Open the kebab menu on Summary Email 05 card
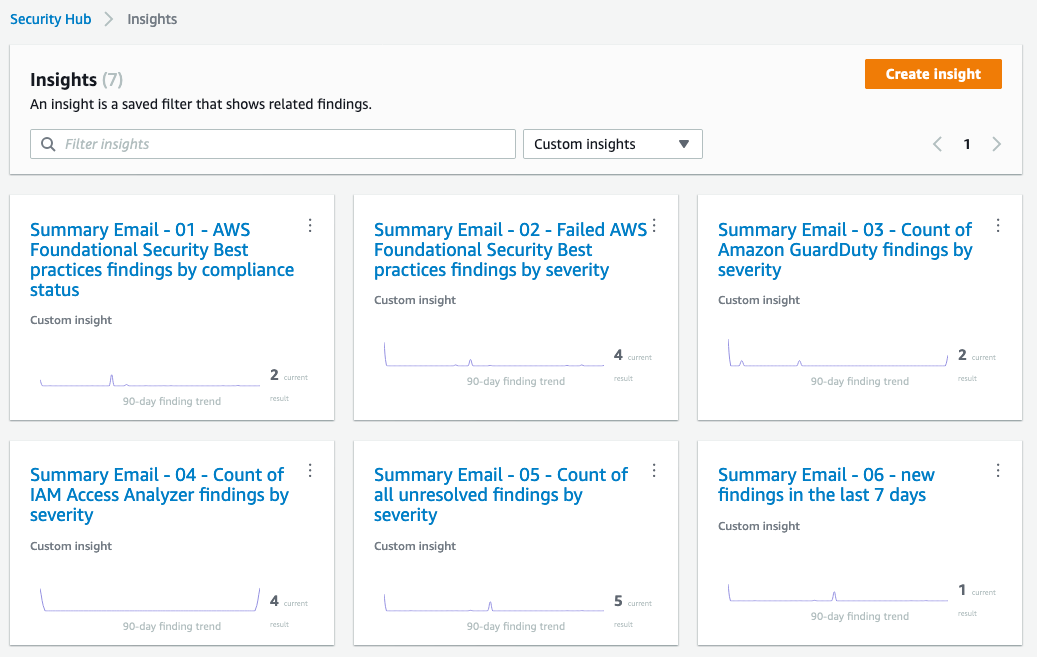Image resolution: width=1037 pixels, height=657 pixels. tap(654, 470)
